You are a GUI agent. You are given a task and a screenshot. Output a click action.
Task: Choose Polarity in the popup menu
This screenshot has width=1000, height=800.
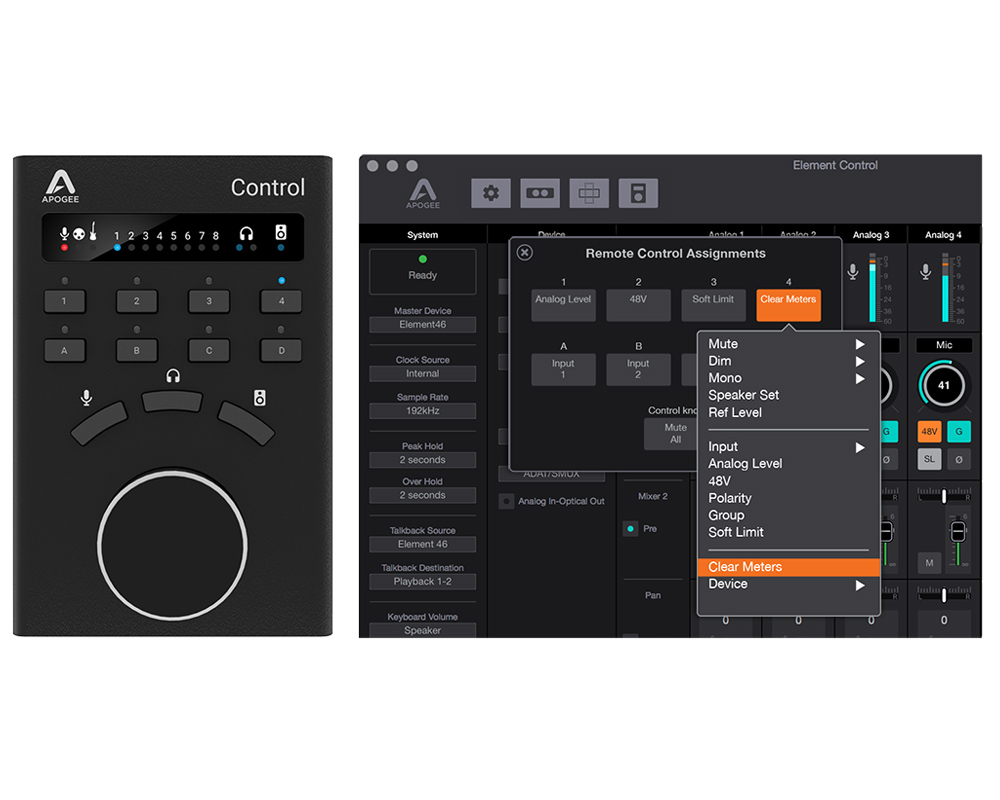pos(788,498)
